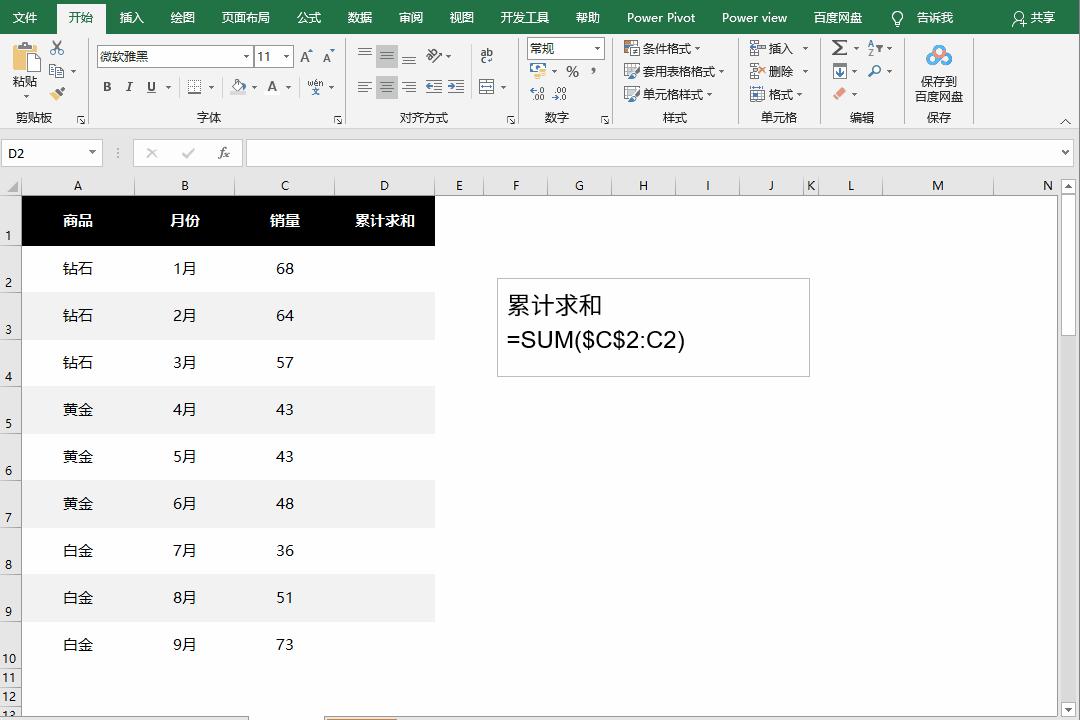Increase font size with the larger A
This screenshot has height=720, width=1080.
click(307, 56)
